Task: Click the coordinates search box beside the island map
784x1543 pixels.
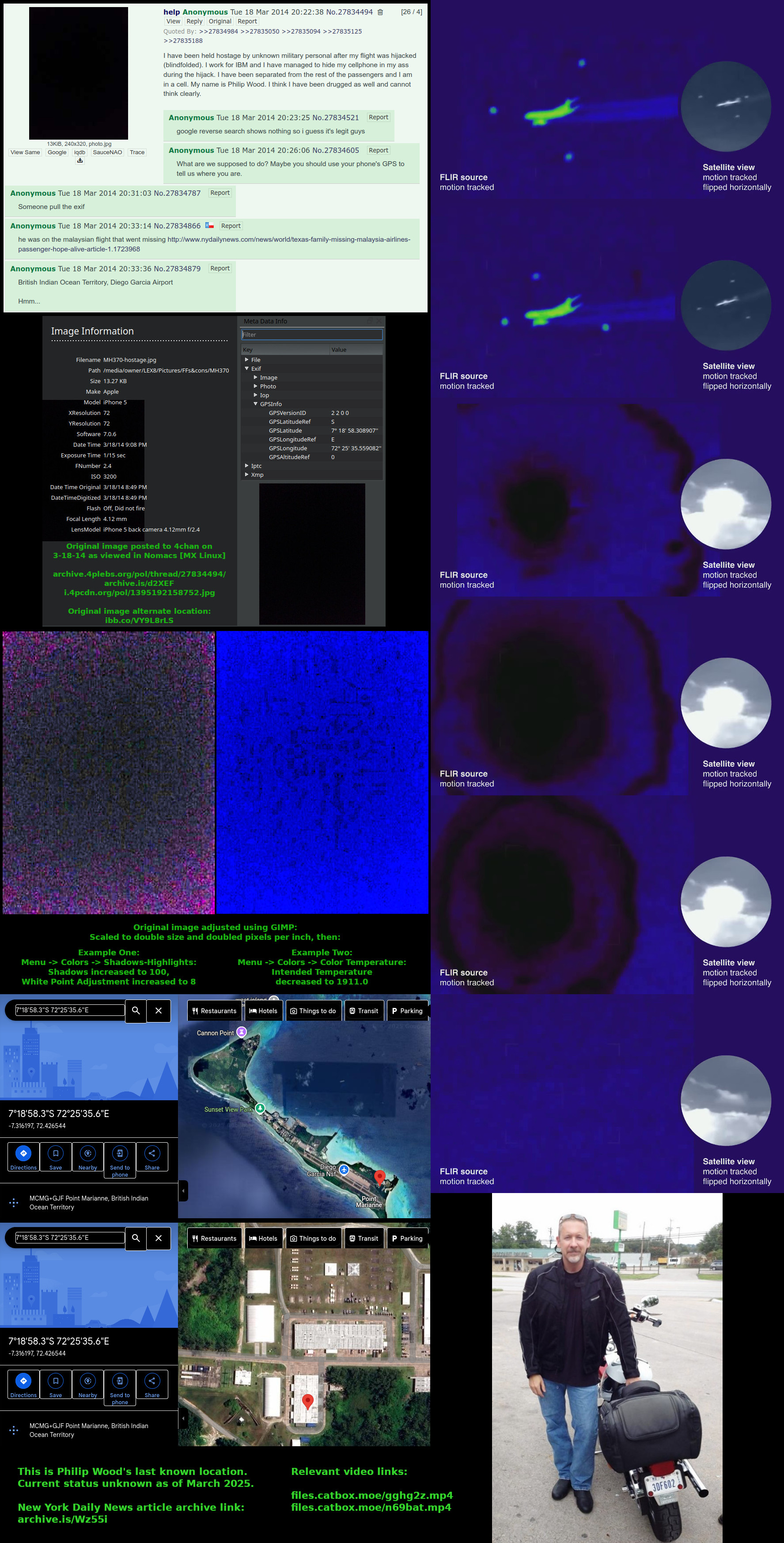Action: (70, 1010)
